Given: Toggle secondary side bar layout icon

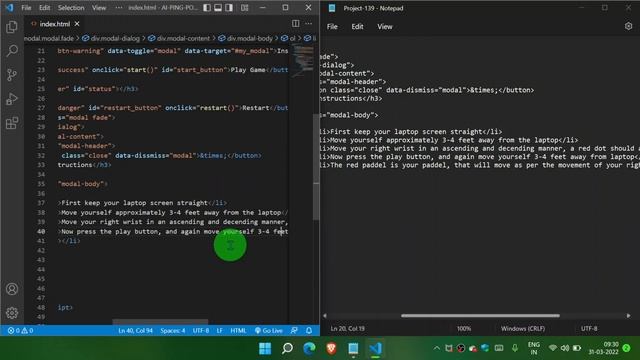Looking at the screenshot, I should tap(229, 8).
